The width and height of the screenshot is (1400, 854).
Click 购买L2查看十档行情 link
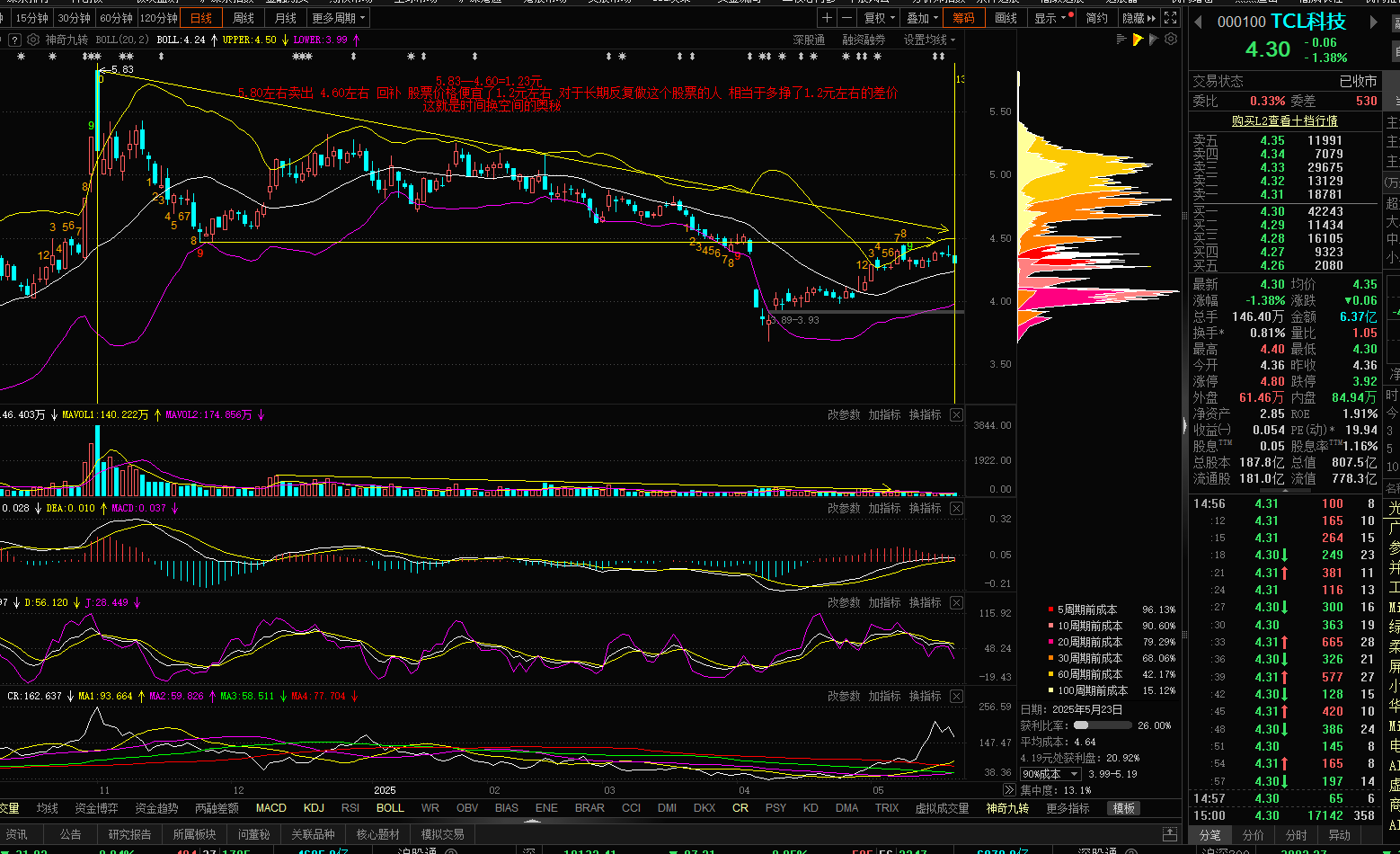pos(1284,120)
